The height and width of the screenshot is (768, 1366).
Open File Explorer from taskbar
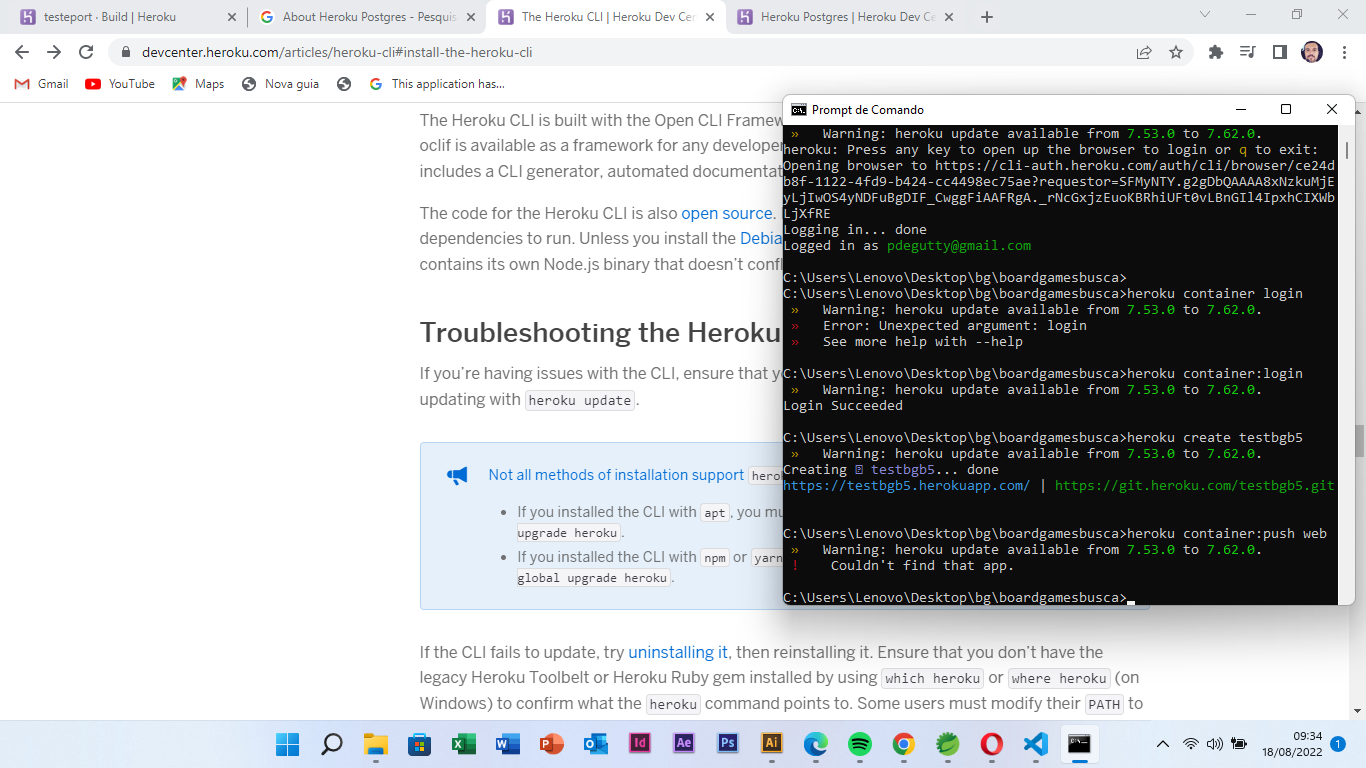pos(376,744)
